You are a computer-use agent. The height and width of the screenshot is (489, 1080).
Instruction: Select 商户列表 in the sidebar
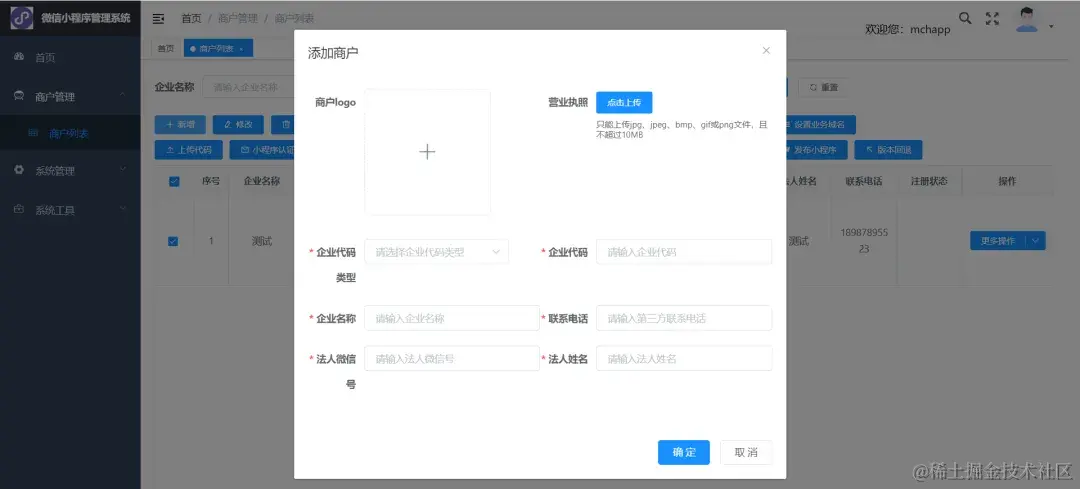tap(70, 134)
